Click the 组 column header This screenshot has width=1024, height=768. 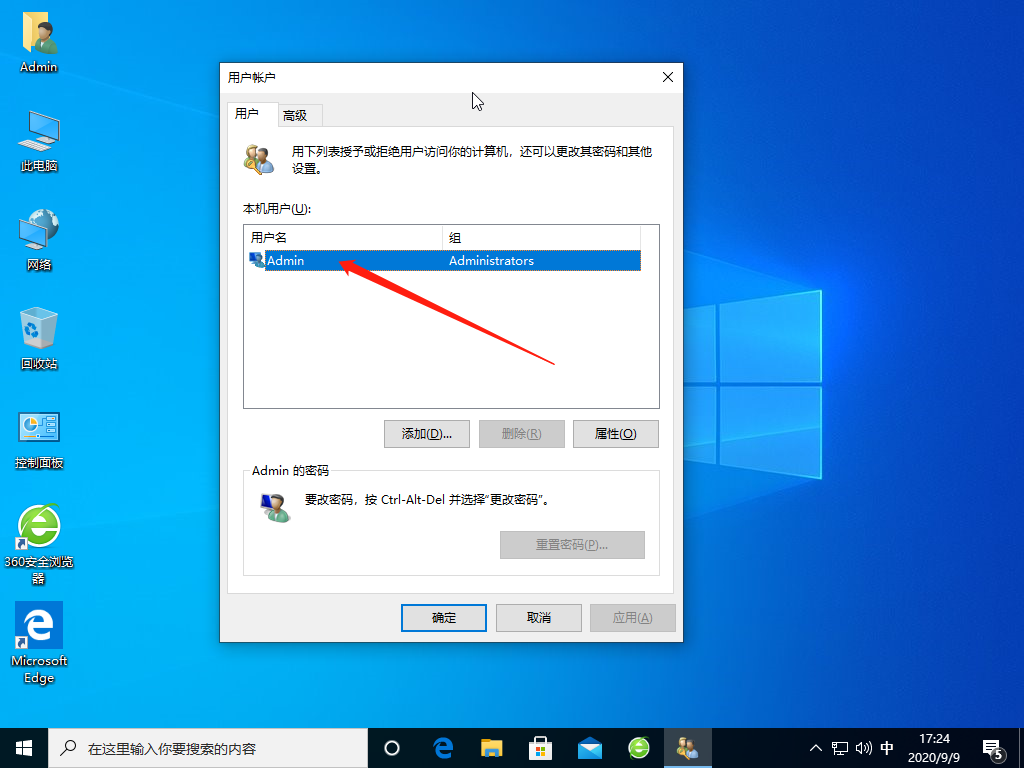point(541,238)
